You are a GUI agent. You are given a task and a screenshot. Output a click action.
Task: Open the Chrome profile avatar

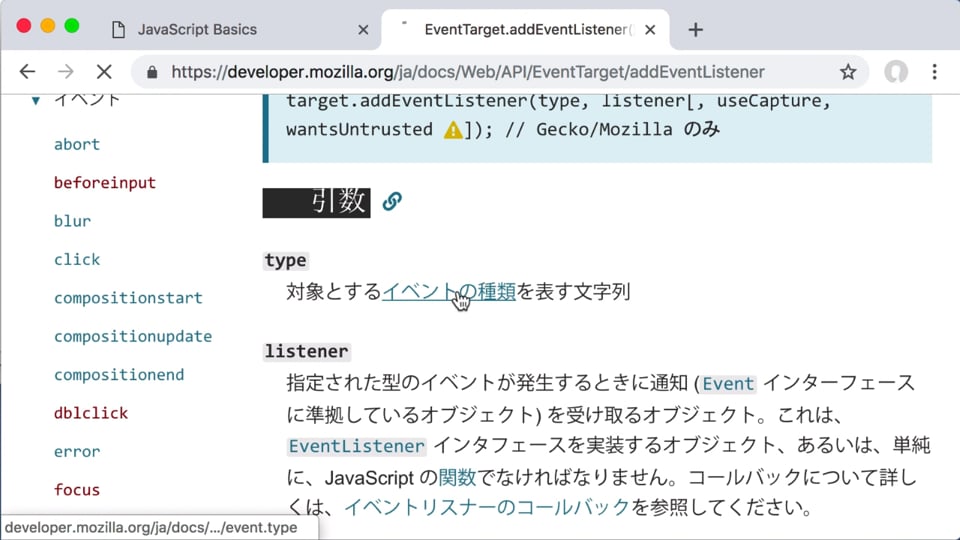tap(896, 72)
